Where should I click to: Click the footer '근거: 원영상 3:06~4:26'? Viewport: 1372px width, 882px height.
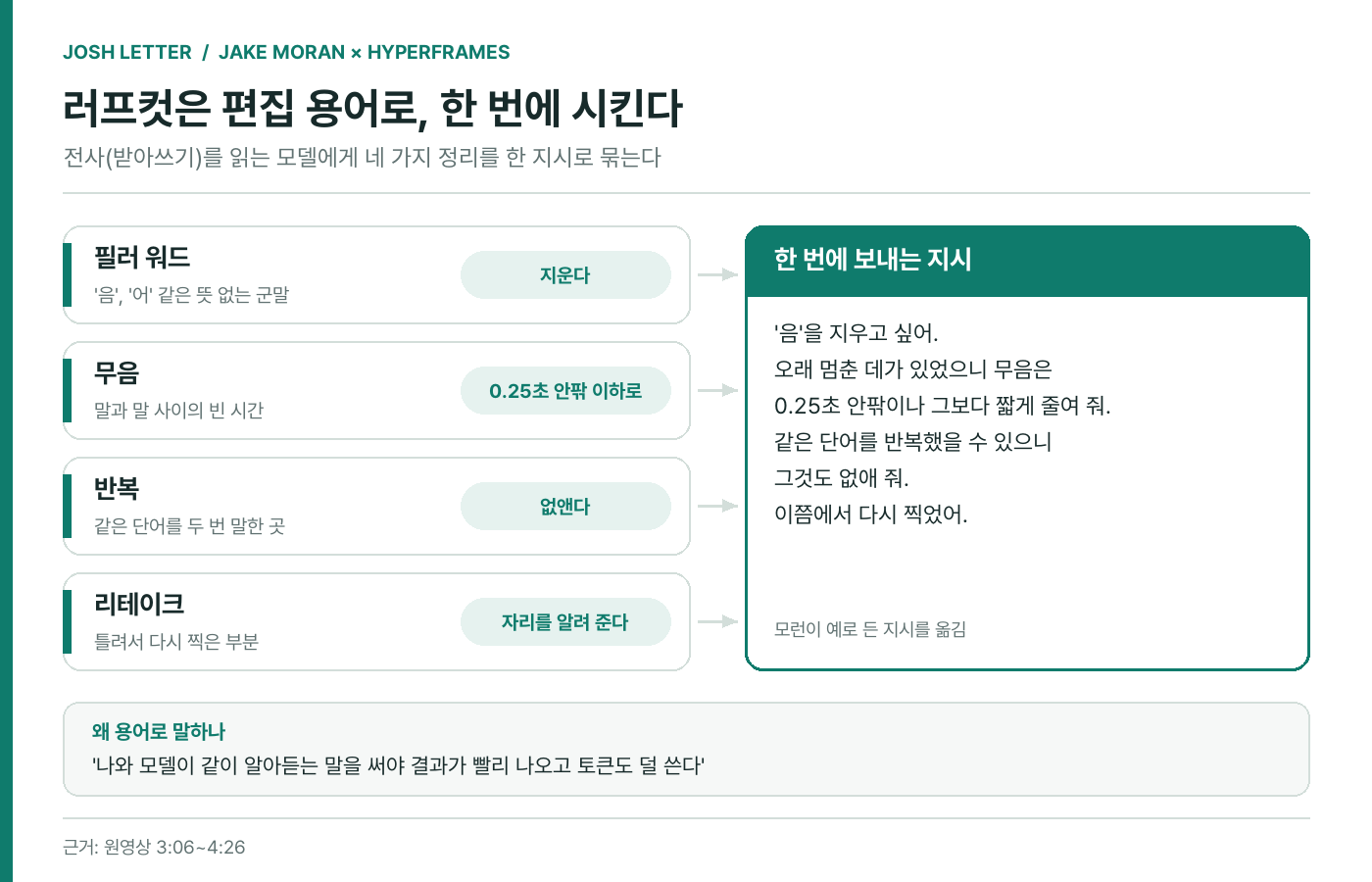coord(154,848)
